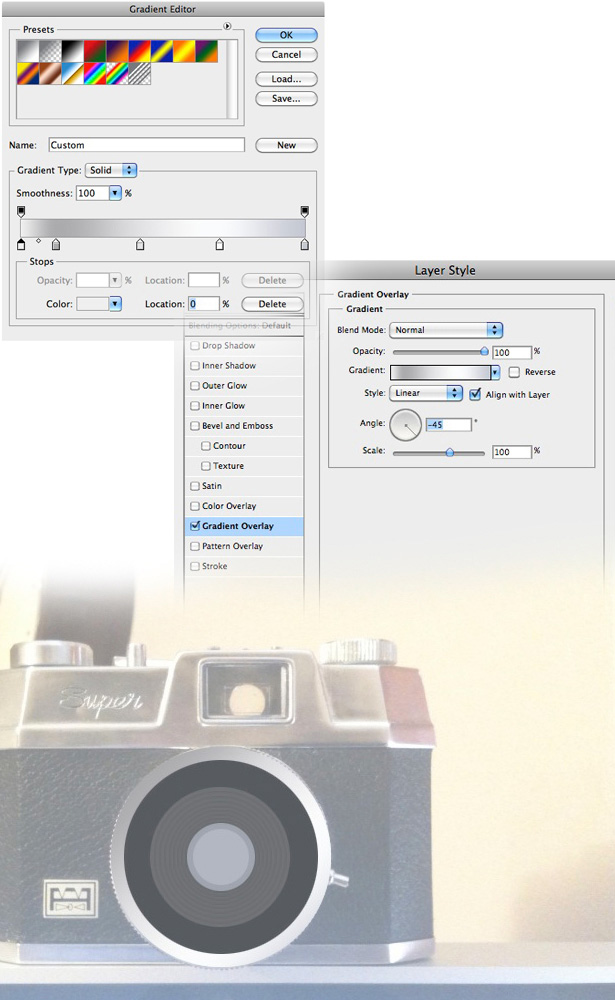
Task: Select the Black, White gradient preset
Action: tap(73, 51)
